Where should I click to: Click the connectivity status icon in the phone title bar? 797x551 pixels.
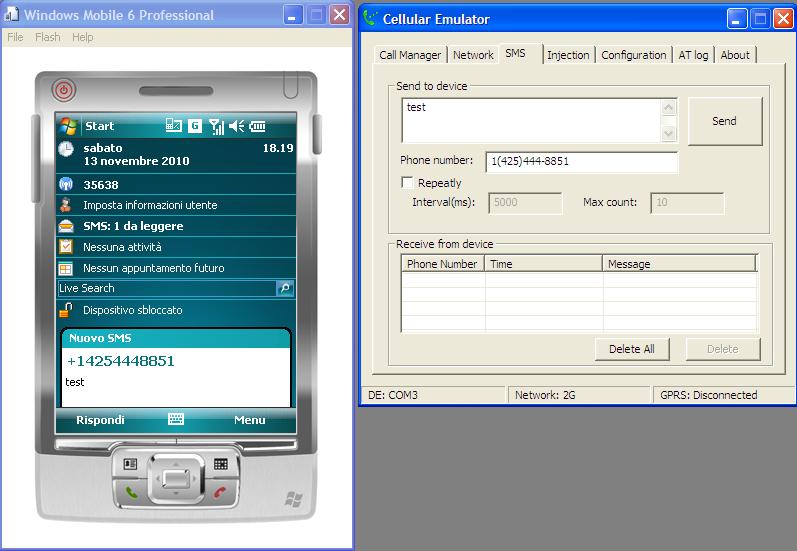point(174,126)
